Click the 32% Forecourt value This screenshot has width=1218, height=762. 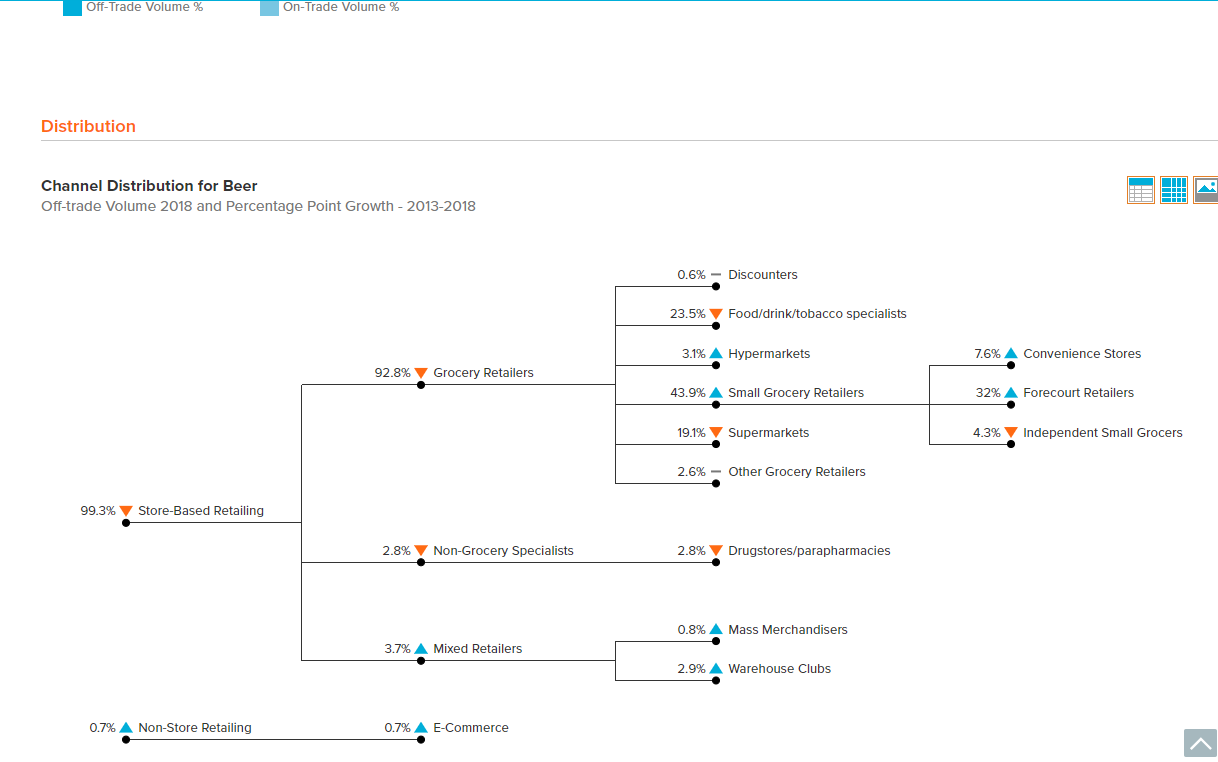pyautogui.click(x=988, y=393)
